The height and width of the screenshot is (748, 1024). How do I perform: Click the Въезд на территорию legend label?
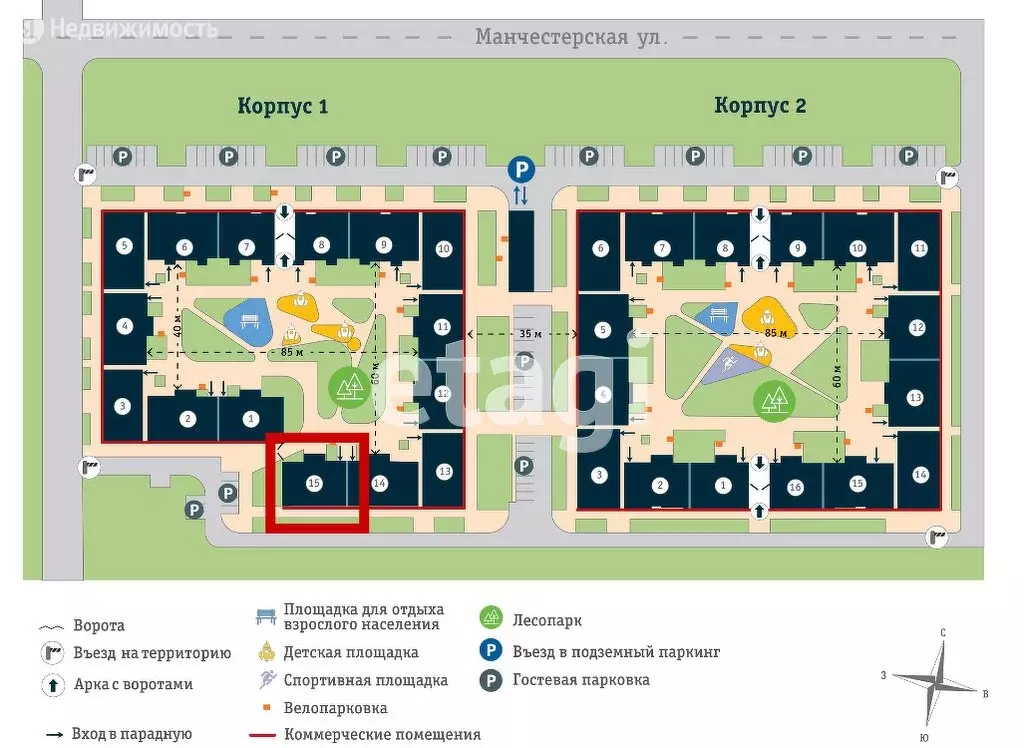[152, 653]
